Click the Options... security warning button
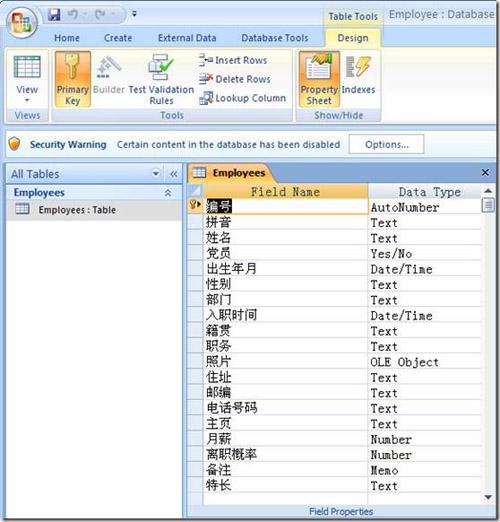This screenshot has height=522, width=500. pos(386,144)
